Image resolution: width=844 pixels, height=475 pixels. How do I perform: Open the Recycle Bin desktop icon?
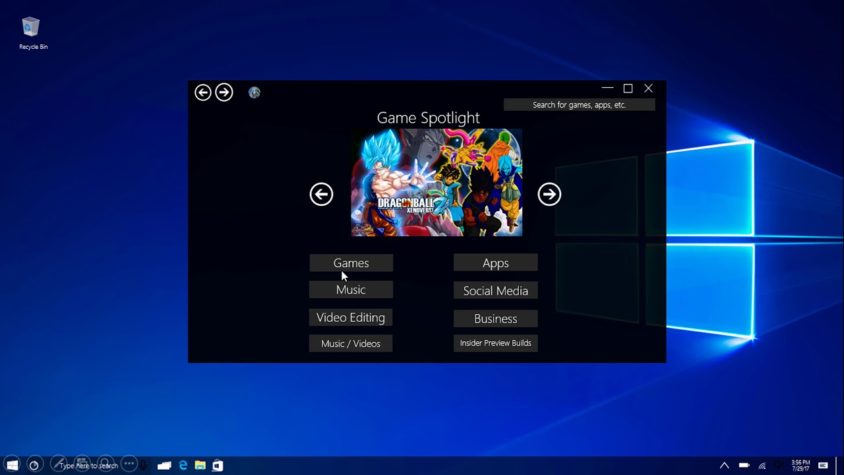coord(33,33)
